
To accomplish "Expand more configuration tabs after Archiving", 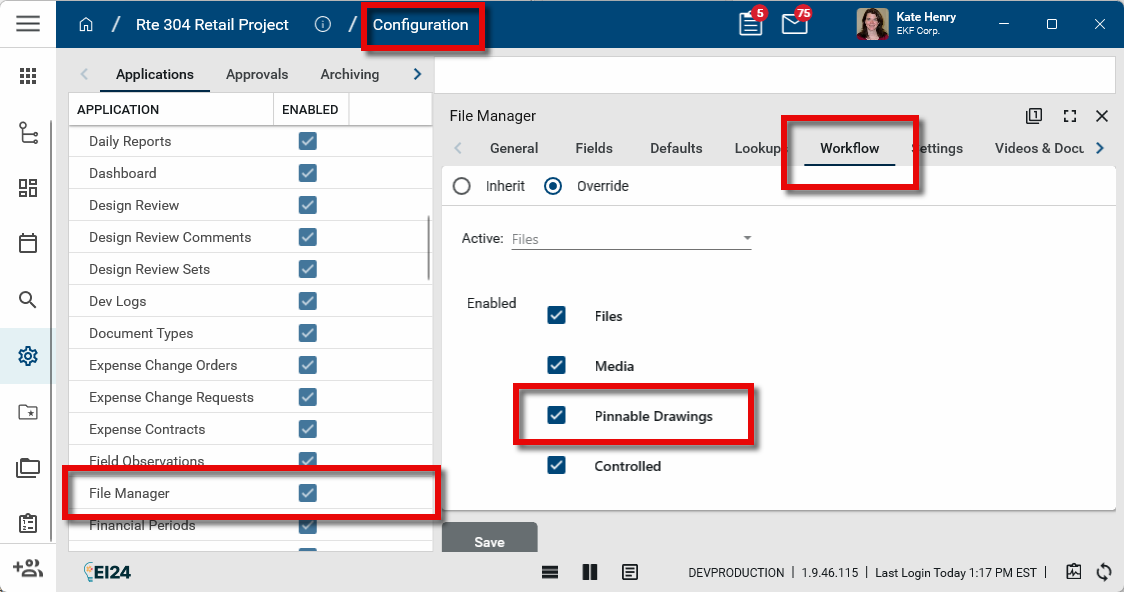I will point(417,74).
